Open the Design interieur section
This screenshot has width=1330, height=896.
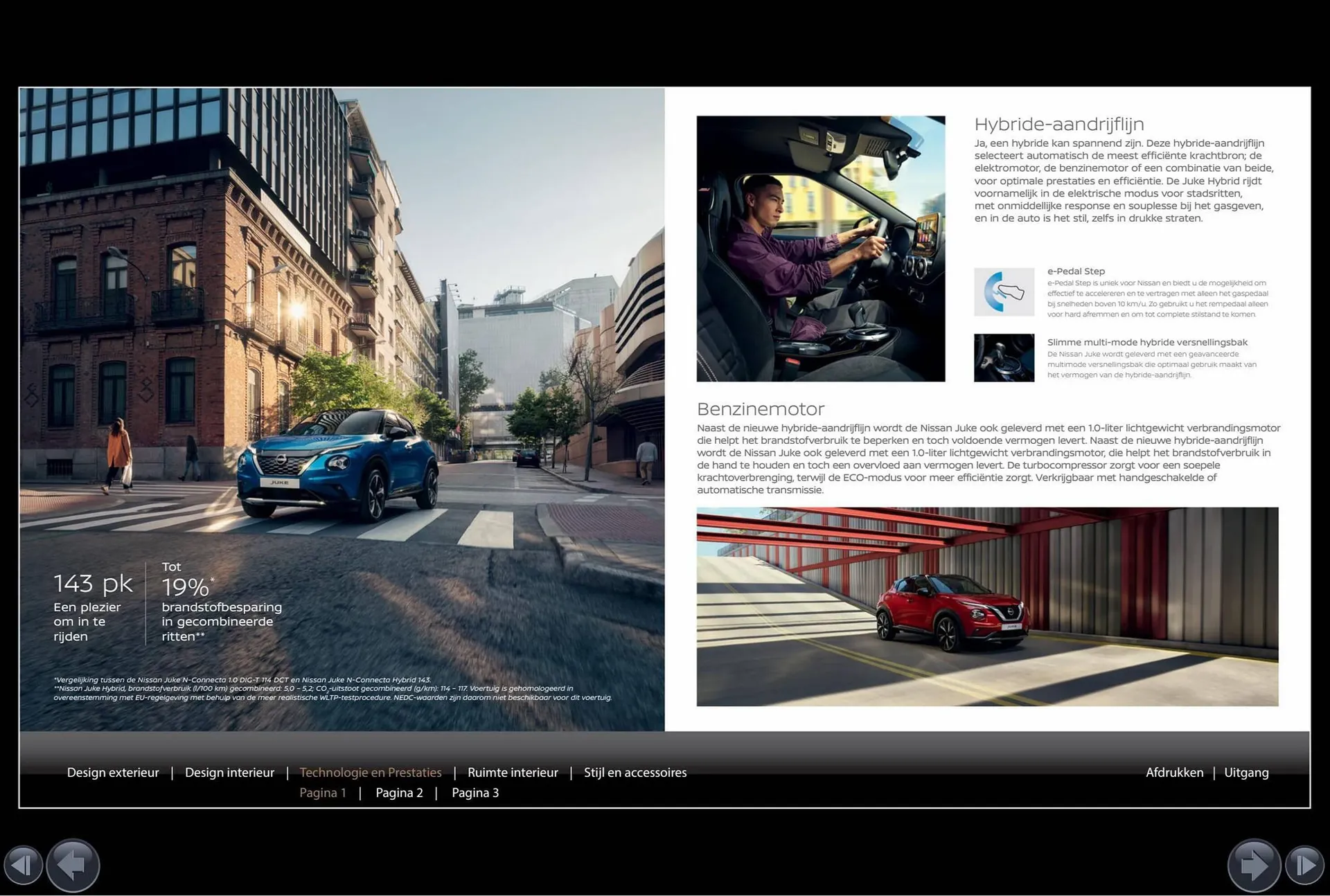pyautogui.click(x=229, y=773)
